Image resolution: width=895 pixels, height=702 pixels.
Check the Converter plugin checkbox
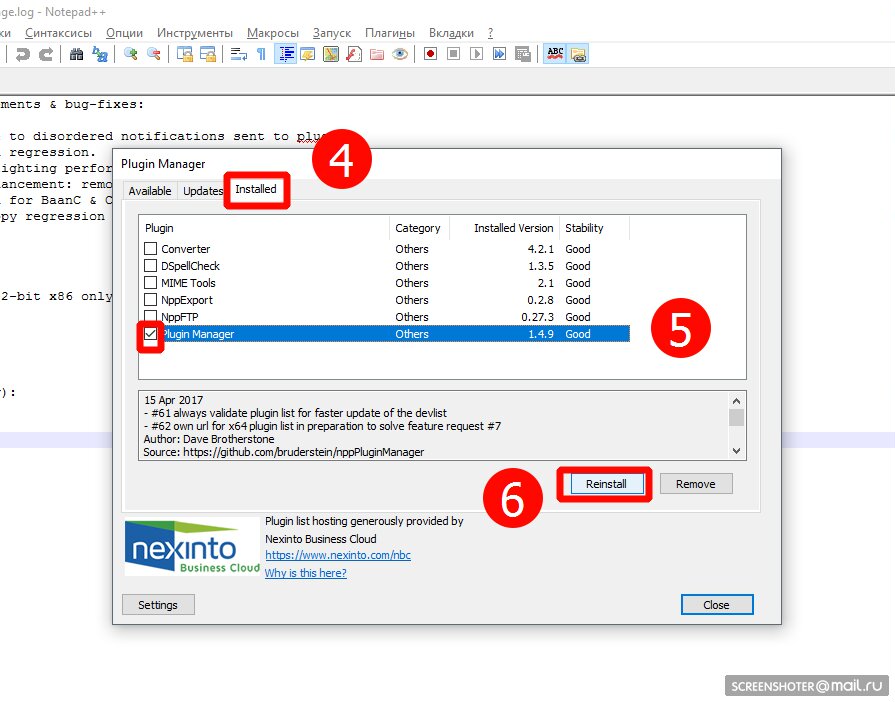(x=151, y=249)
